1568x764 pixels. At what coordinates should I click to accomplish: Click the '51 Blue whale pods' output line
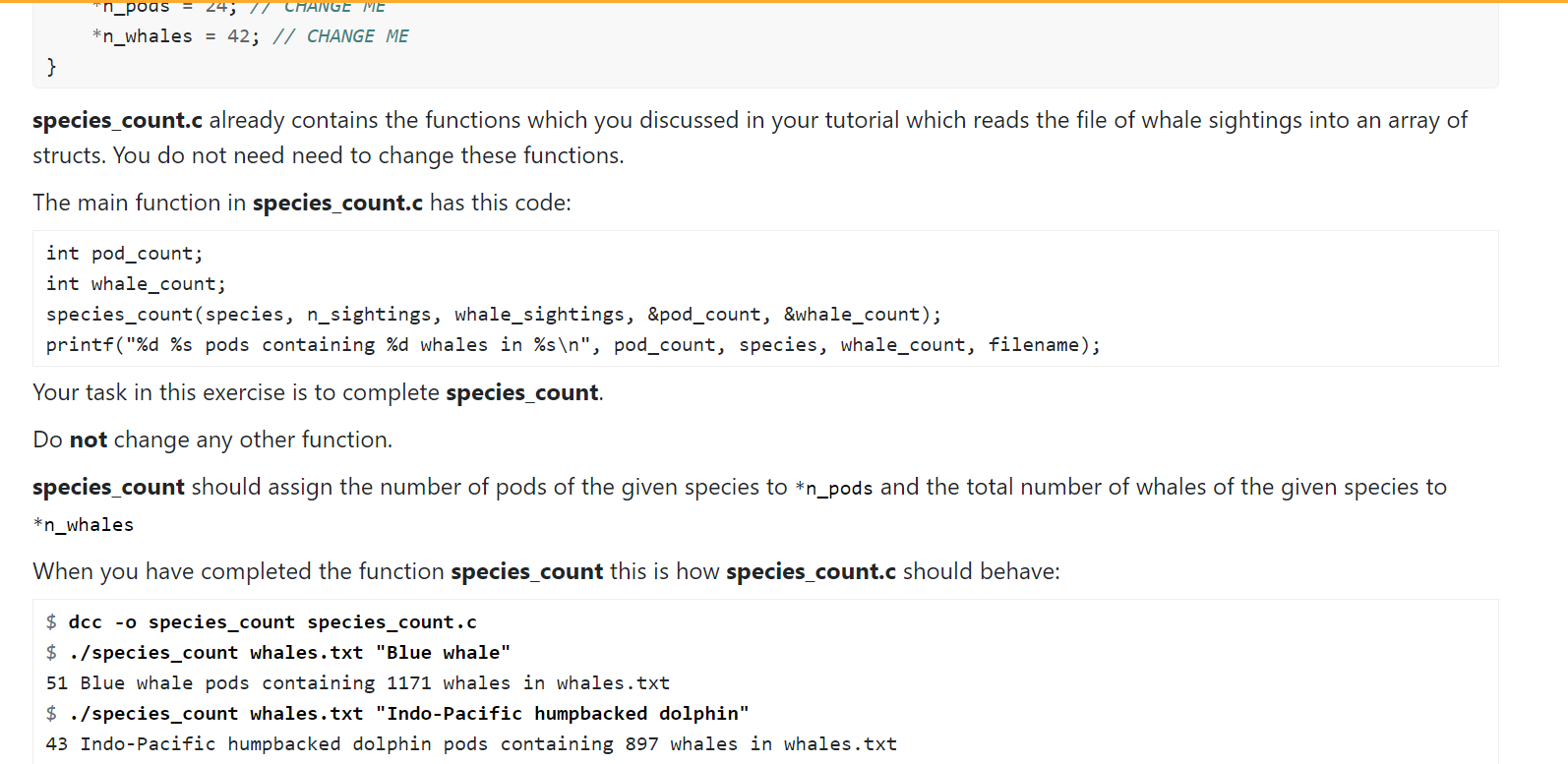(x=358, y=683)
